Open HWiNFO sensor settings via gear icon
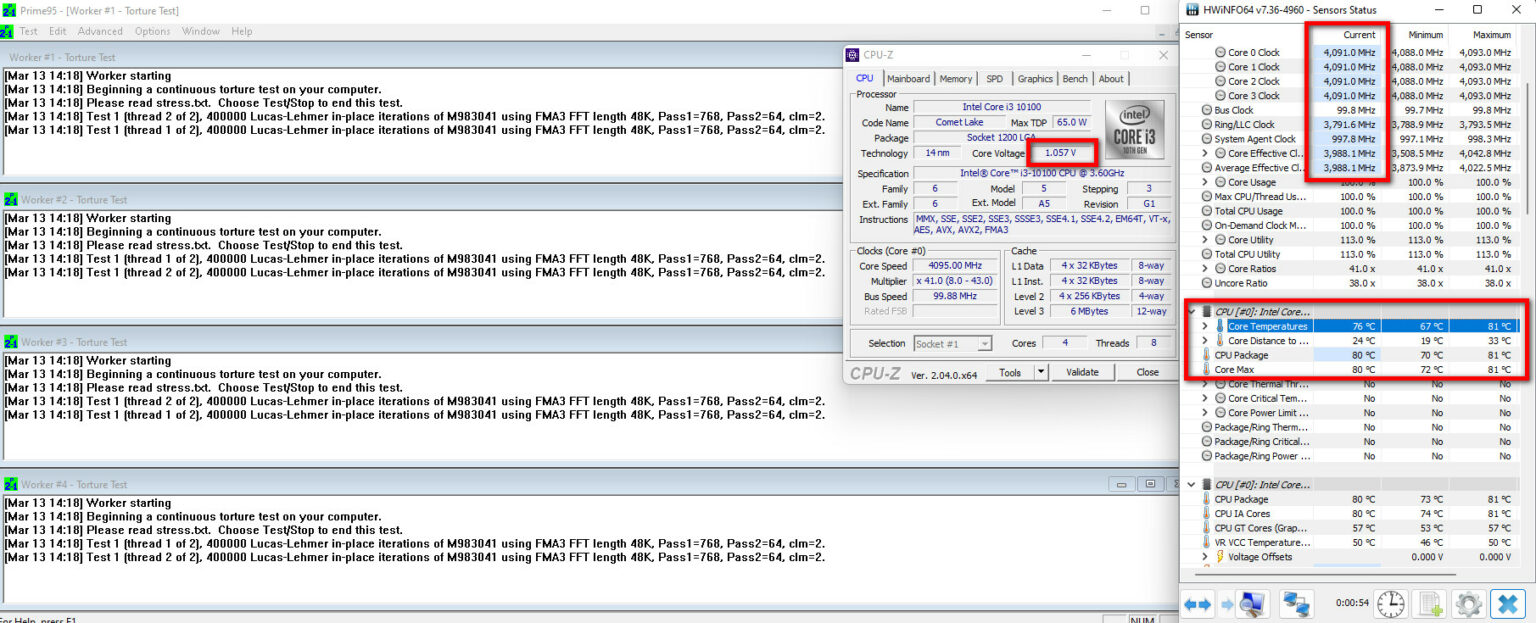 [1467, 603]
